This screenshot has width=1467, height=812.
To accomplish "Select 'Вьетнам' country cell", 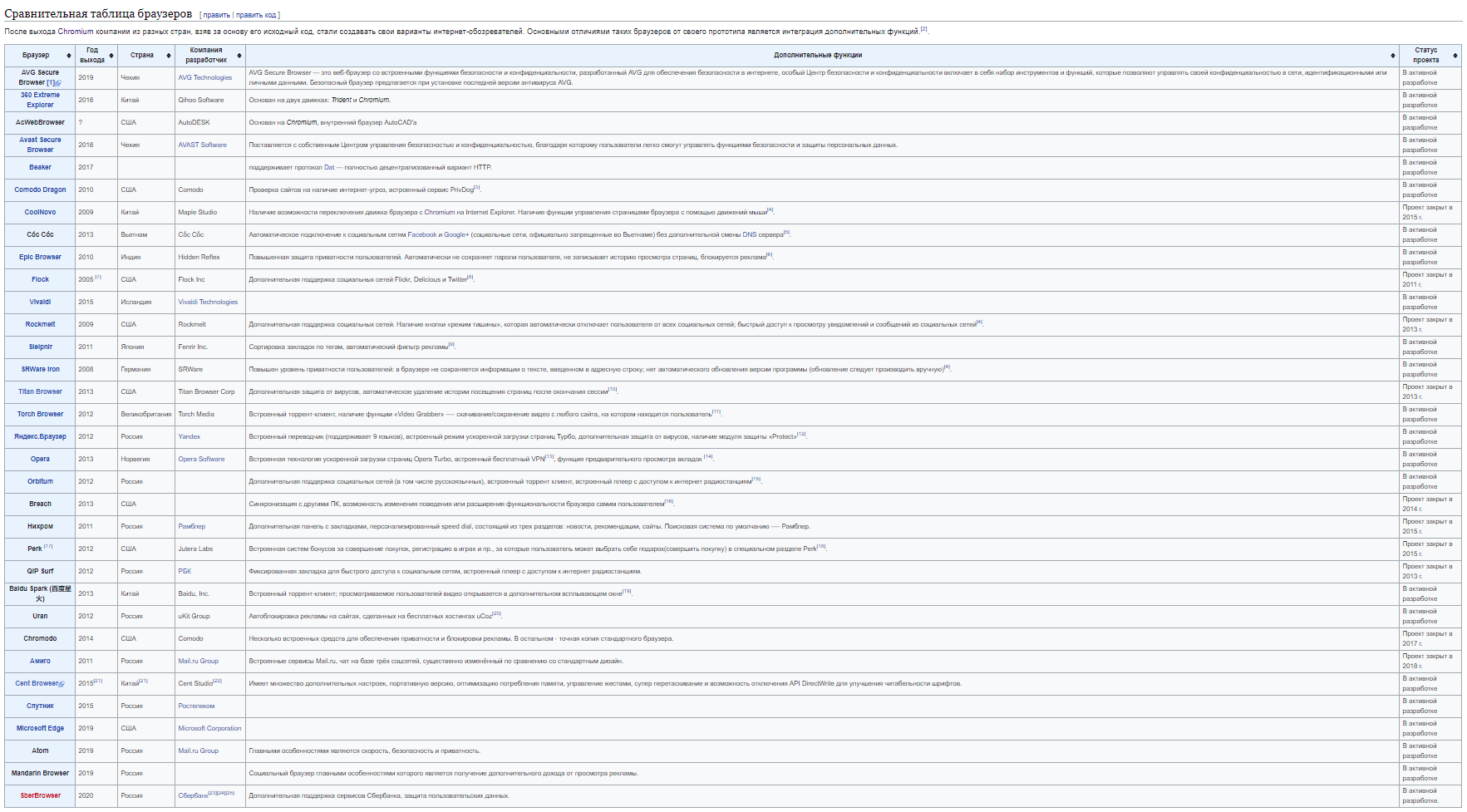I will click(x=146, y=234).
